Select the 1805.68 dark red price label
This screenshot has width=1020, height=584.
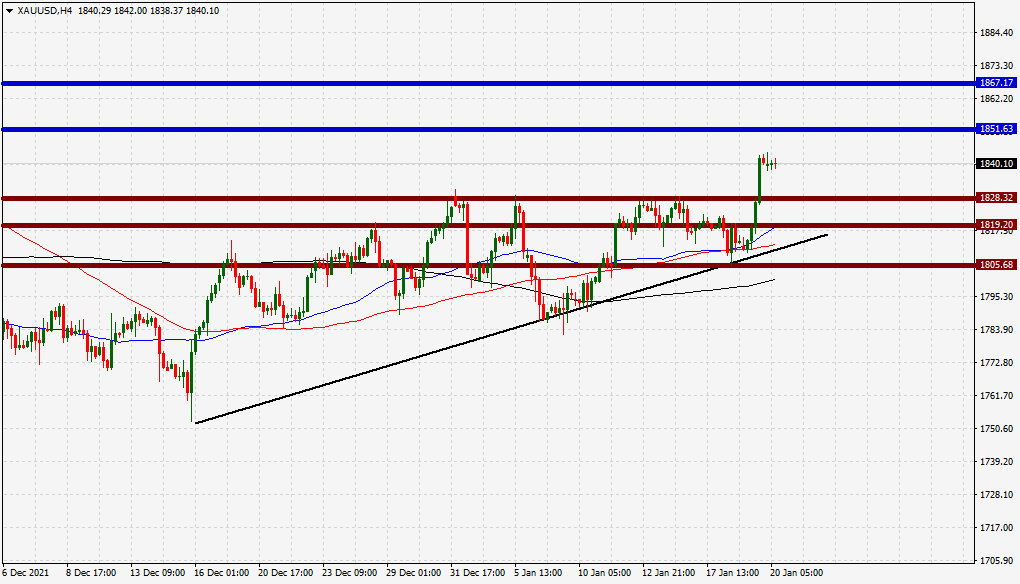(997, 265)
